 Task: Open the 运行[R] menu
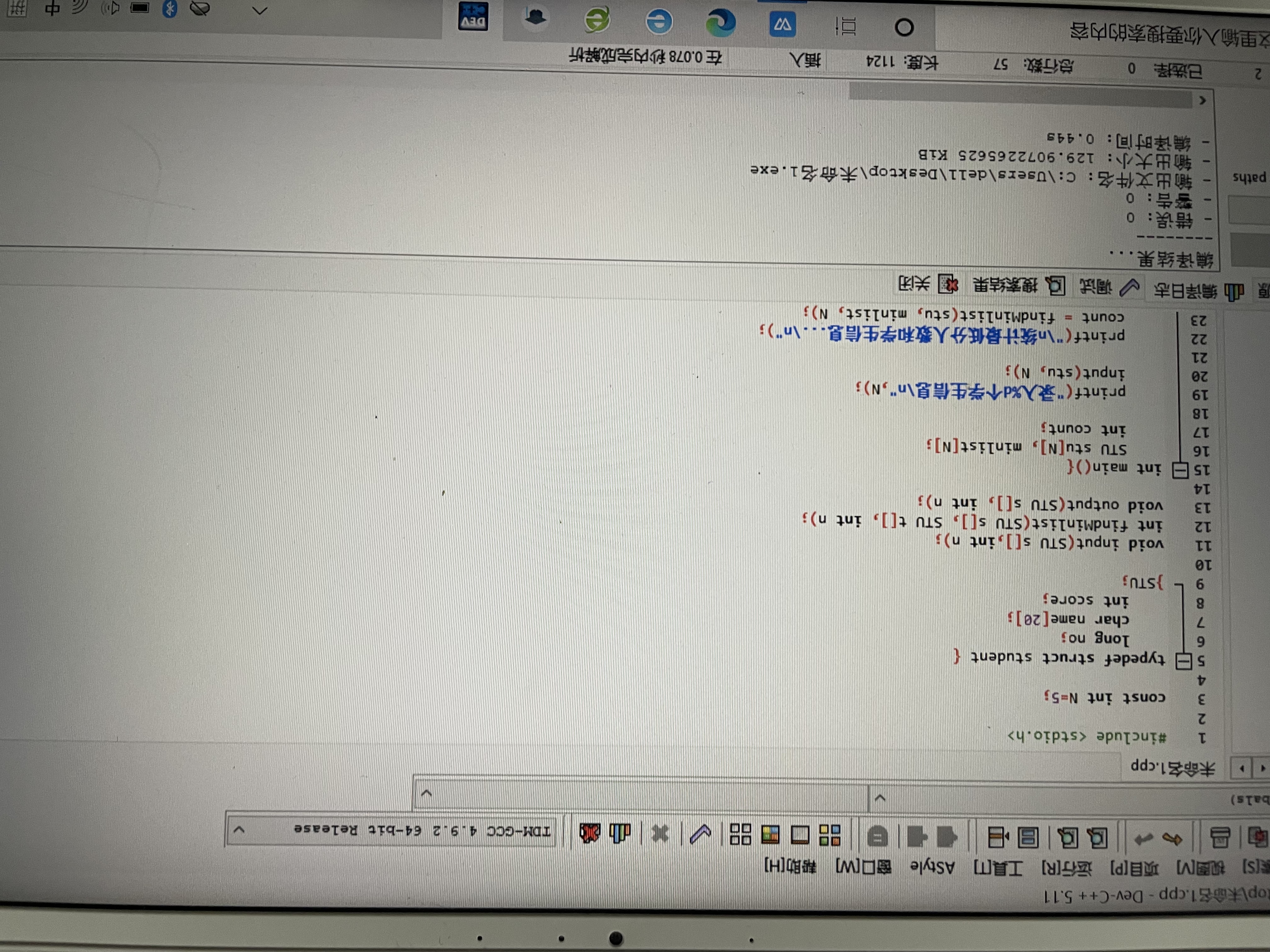(1067, 869)
